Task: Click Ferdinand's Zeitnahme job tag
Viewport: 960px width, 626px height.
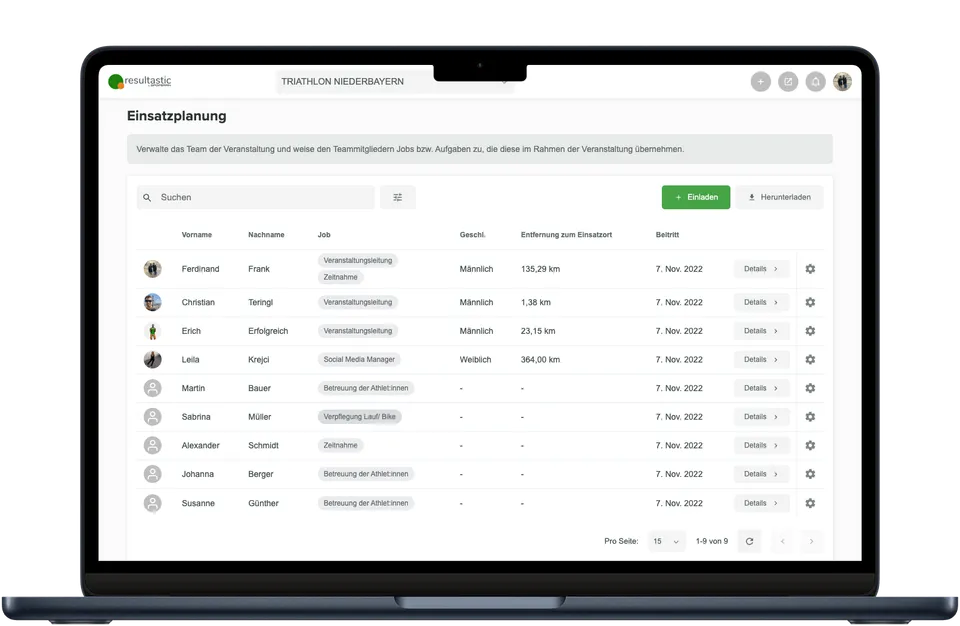Action: (340, 277)
